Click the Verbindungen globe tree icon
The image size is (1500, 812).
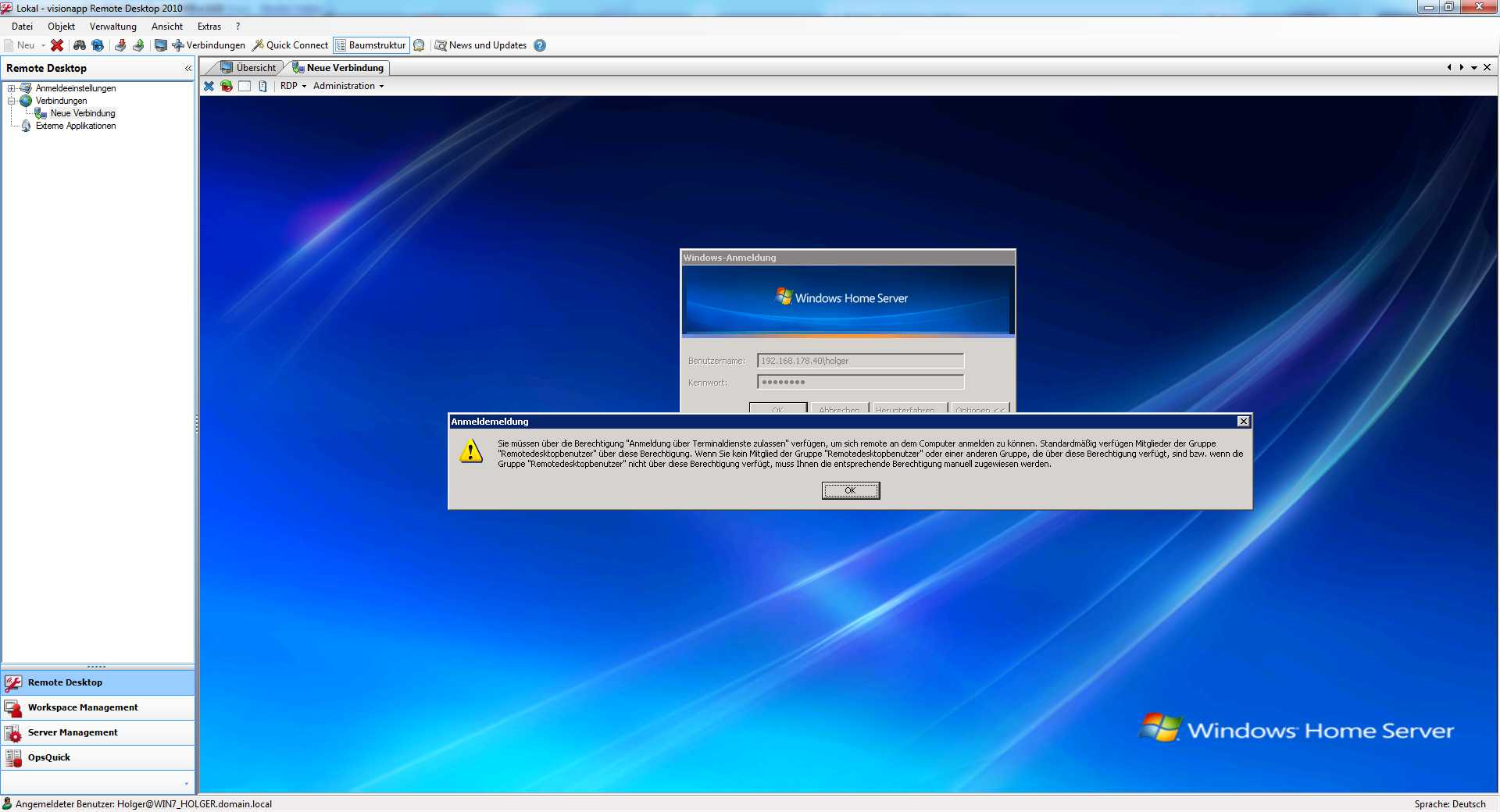pos(26,101)
